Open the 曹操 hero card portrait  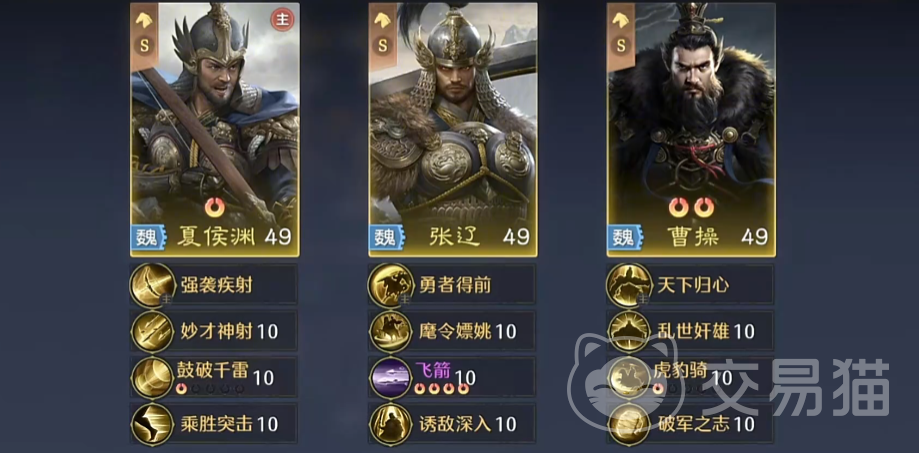tap(692, 130)
